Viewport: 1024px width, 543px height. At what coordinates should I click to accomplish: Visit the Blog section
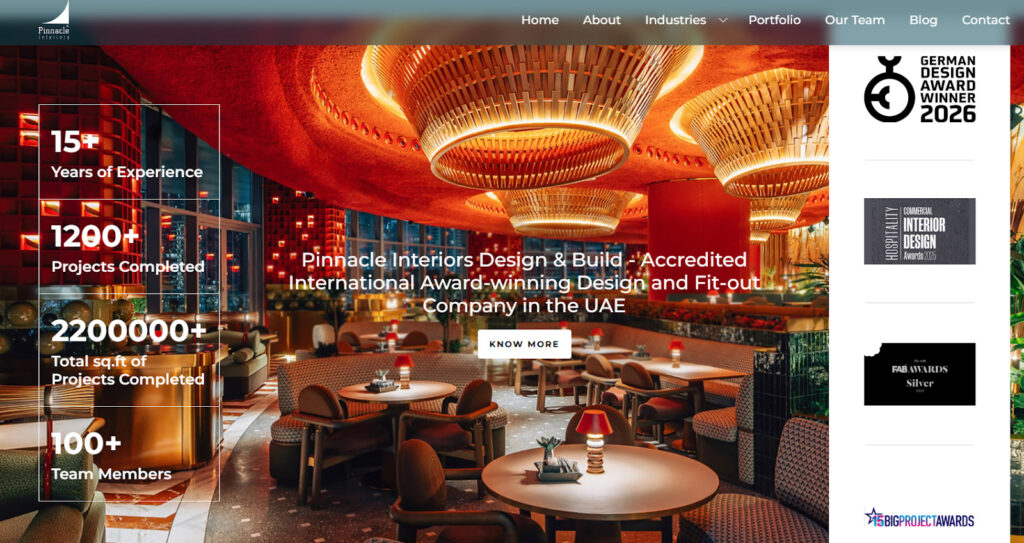point(923,20)
